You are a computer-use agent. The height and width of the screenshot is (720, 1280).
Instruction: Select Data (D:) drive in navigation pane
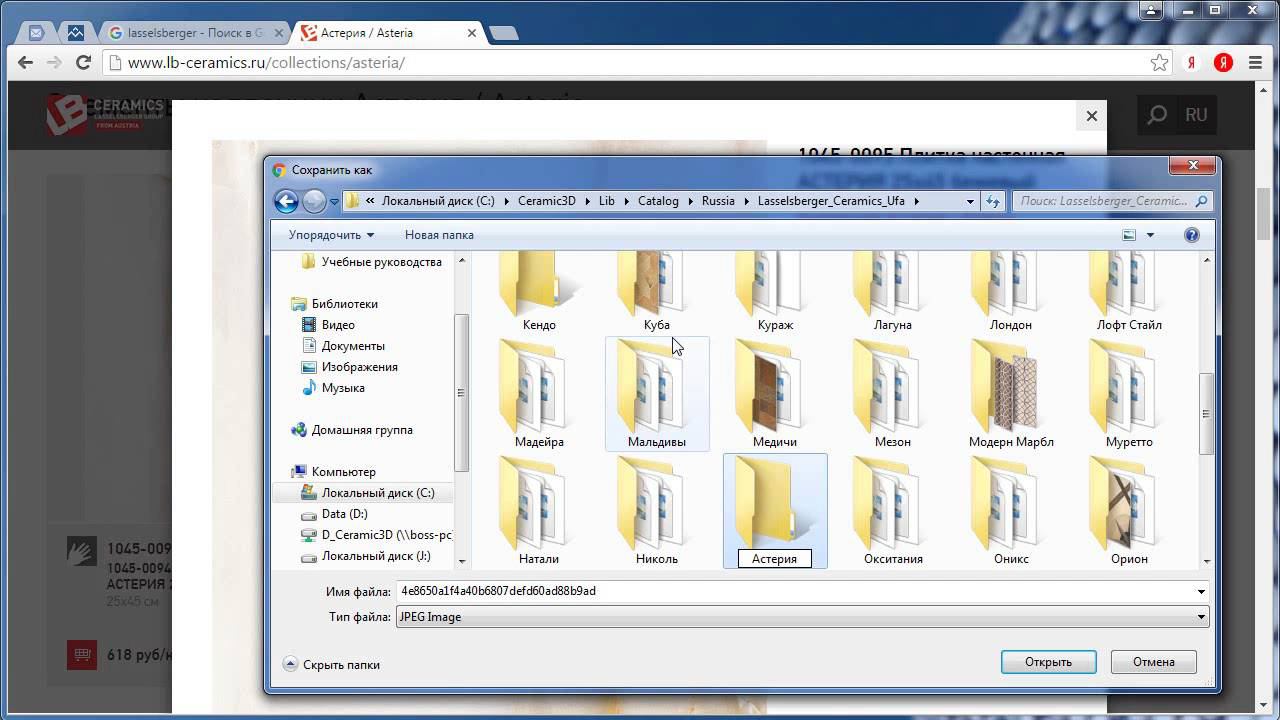pos(344,514)
